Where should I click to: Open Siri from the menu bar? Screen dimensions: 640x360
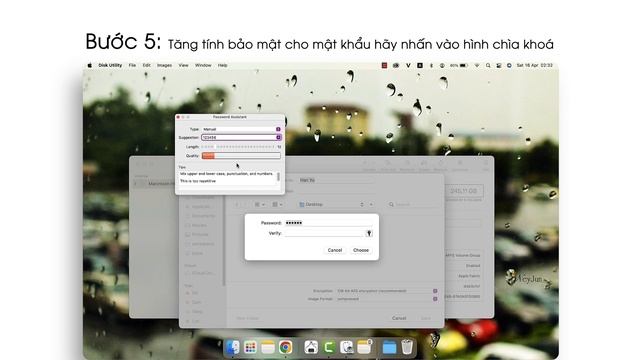click(509, 65)
